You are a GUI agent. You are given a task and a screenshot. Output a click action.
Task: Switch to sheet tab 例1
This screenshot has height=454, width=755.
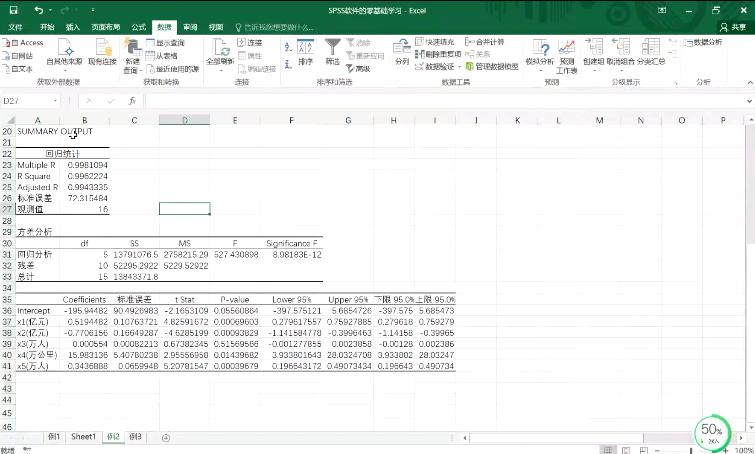tap(54, 437)
